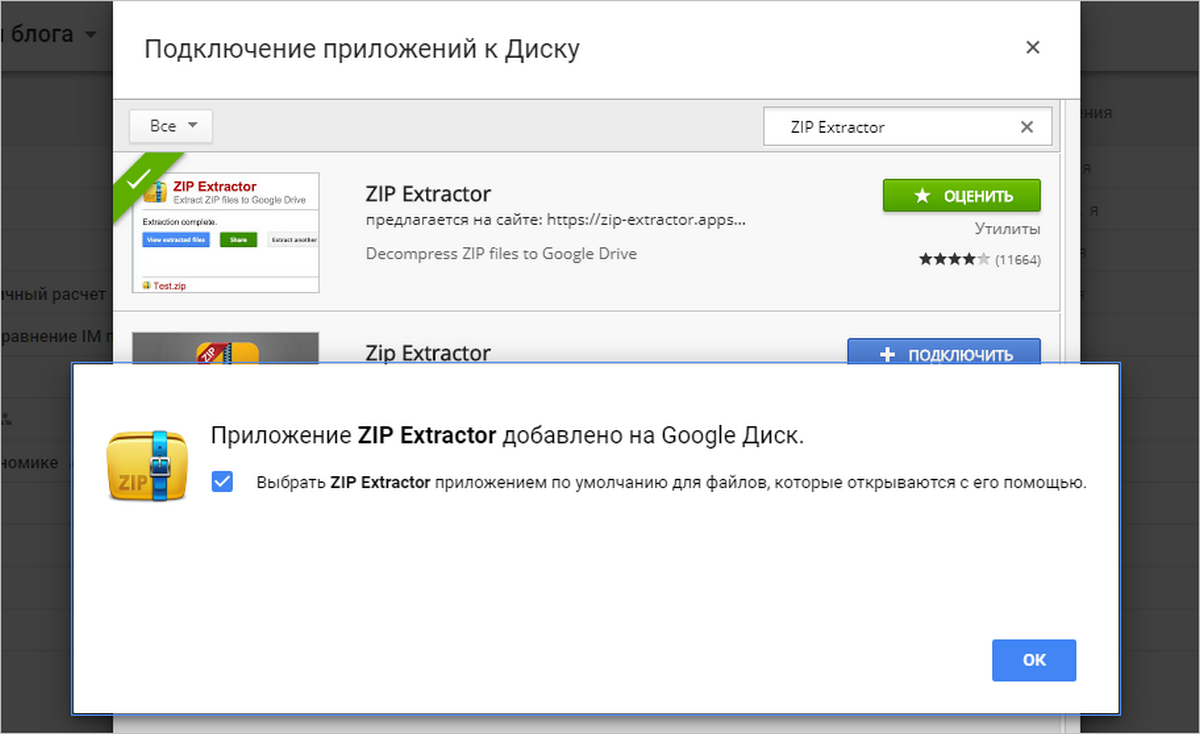
Task: Close the Подключение приложений к Диску window
Action: pyautogui.click(x=1033, y=47)
